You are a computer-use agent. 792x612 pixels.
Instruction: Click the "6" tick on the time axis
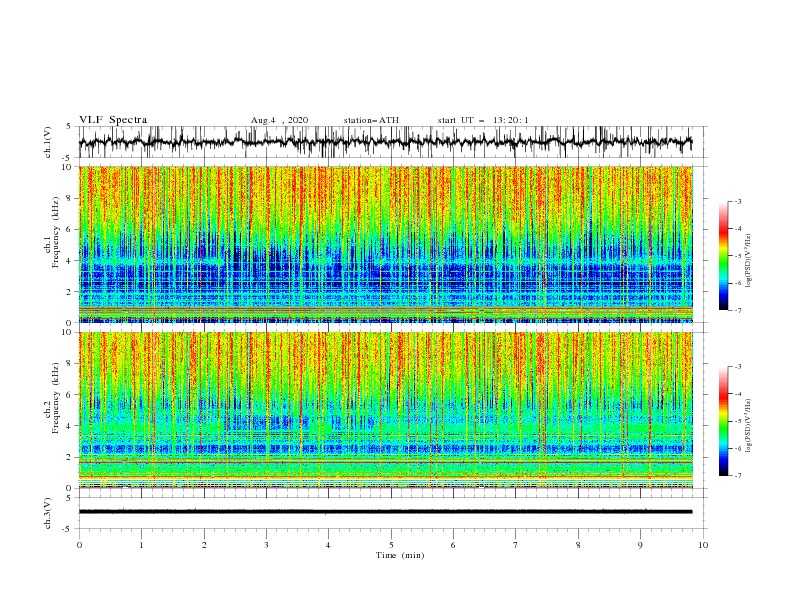click(x=453, y=545)
